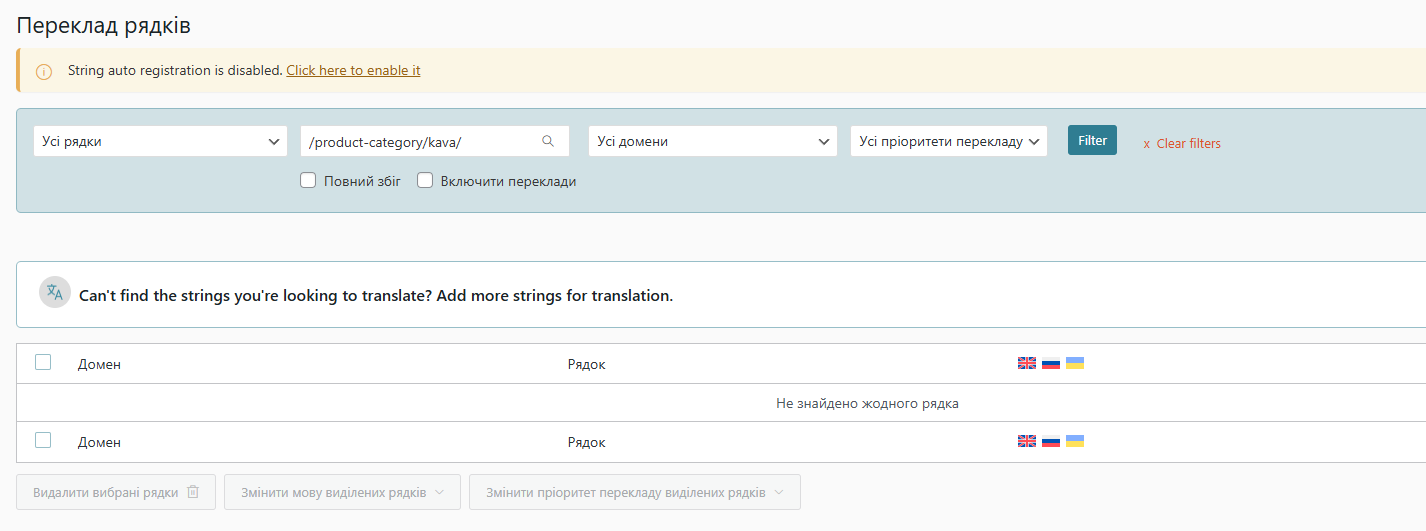Click the info icon in the warning notice
Screen dimensions: 1426x531
(44, 72)
